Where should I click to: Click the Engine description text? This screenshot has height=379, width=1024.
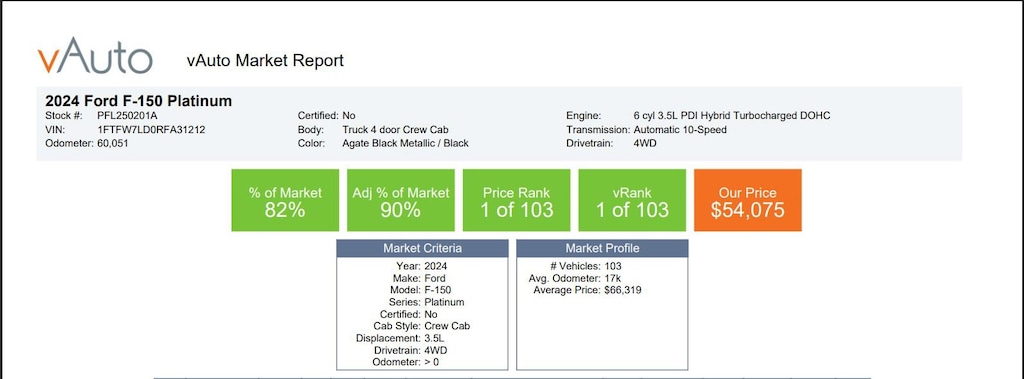(x=732, y=116)
